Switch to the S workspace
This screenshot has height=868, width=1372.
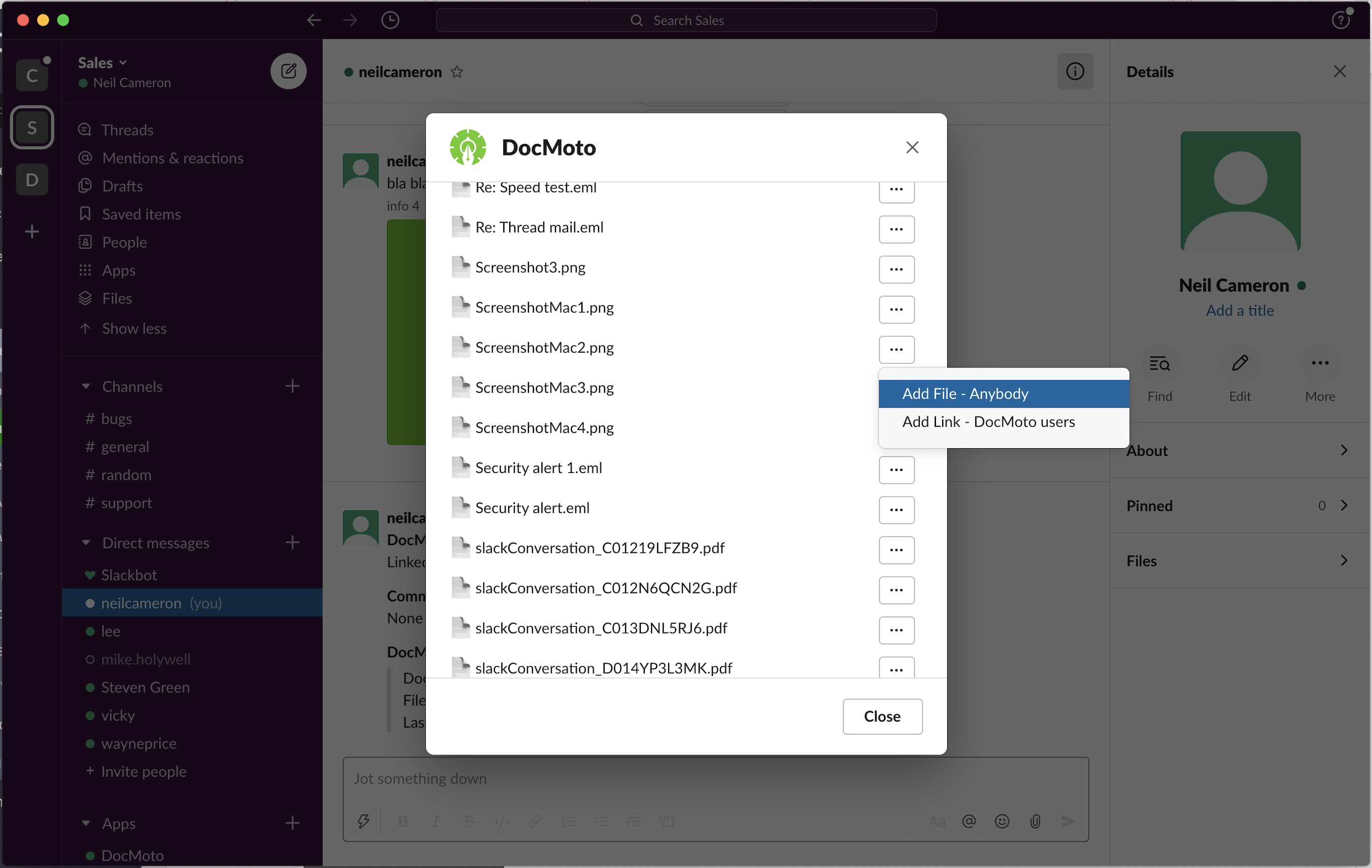coord(32,128)
